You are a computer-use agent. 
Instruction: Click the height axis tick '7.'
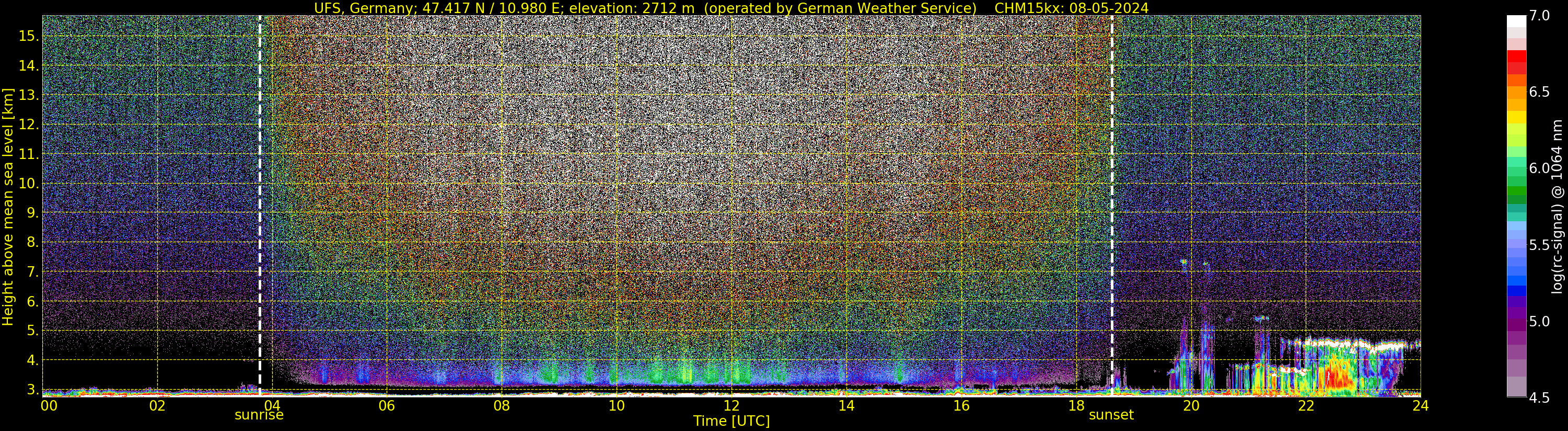coord(32,272)
